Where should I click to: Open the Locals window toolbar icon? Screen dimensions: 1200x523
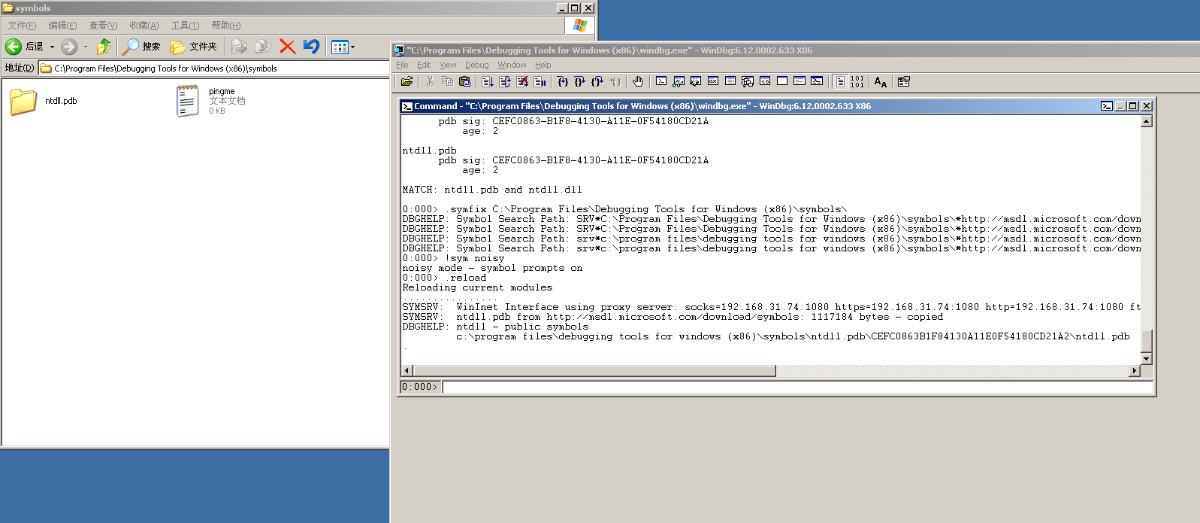point(696,81)
